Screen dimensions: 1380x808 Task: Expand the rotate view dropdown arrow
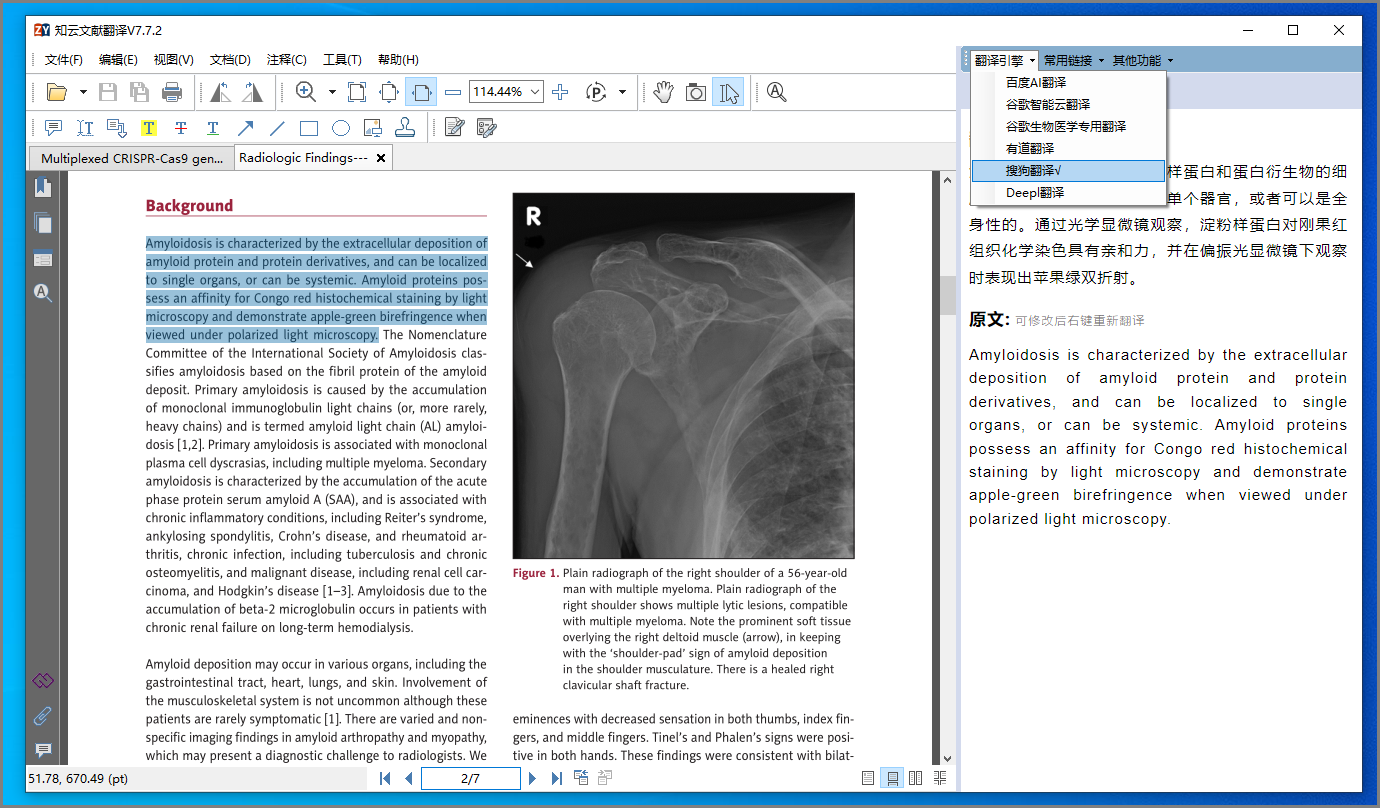(x=622, y=92)
